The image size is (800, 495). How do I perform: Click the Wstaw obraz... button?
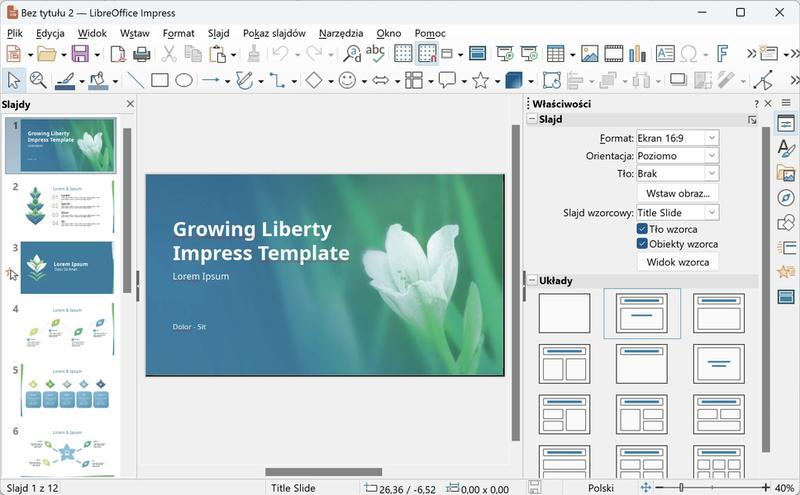678,193
